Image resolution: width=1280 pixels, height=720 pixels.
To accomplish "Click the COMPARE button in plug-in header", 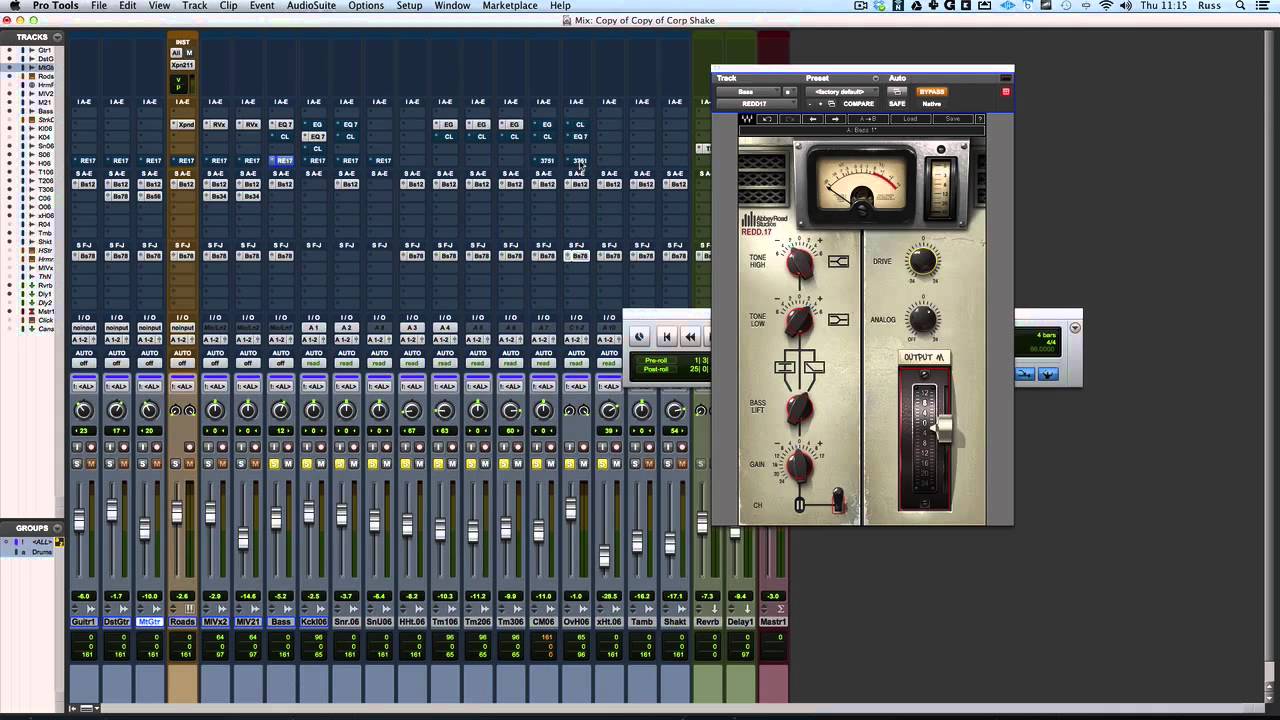I will [858, 104].
